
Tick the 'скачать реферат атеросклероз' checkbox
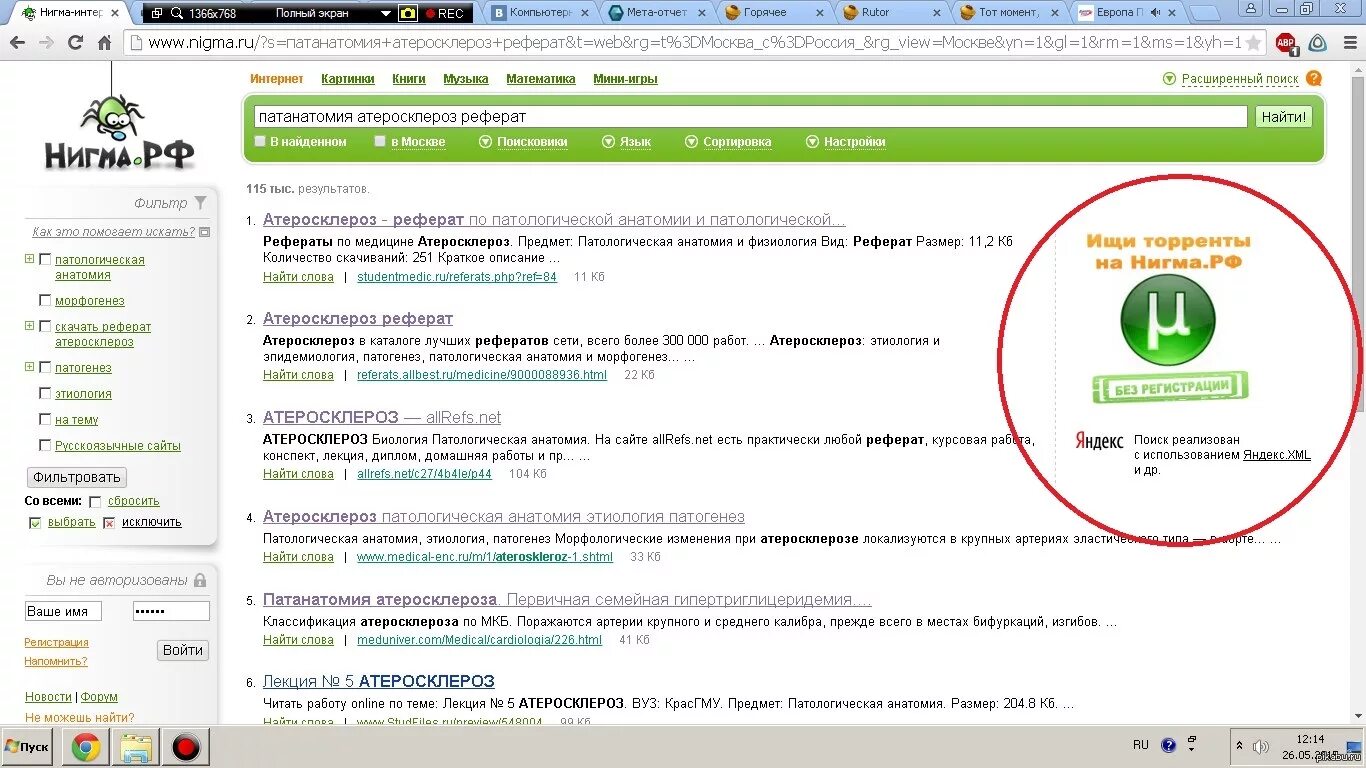pyautogui.click(x=45, y=327)
